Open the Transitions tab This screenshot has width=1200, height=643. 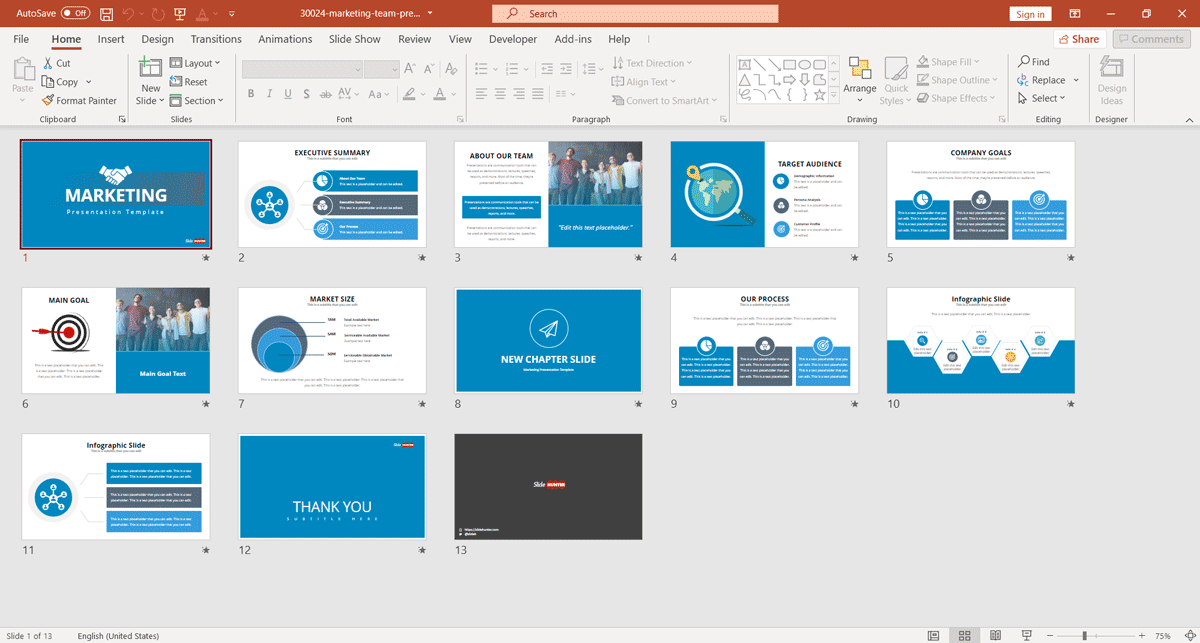pos(216,39)
